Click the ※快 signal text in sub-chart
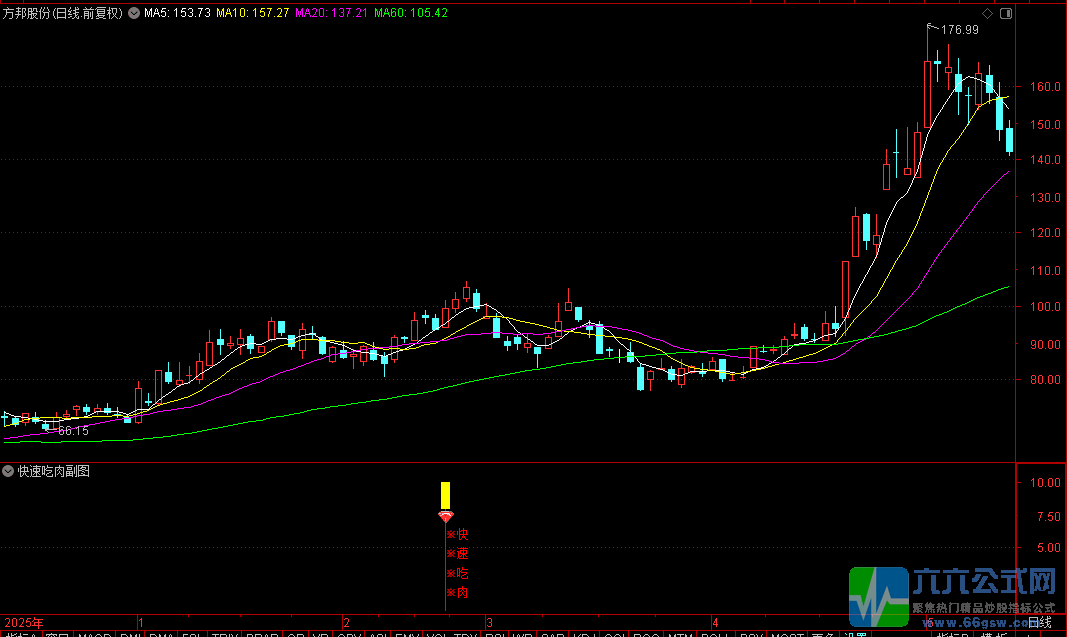Image resolution: width=1067 pixels, height=637 pixels. [457, 534]
